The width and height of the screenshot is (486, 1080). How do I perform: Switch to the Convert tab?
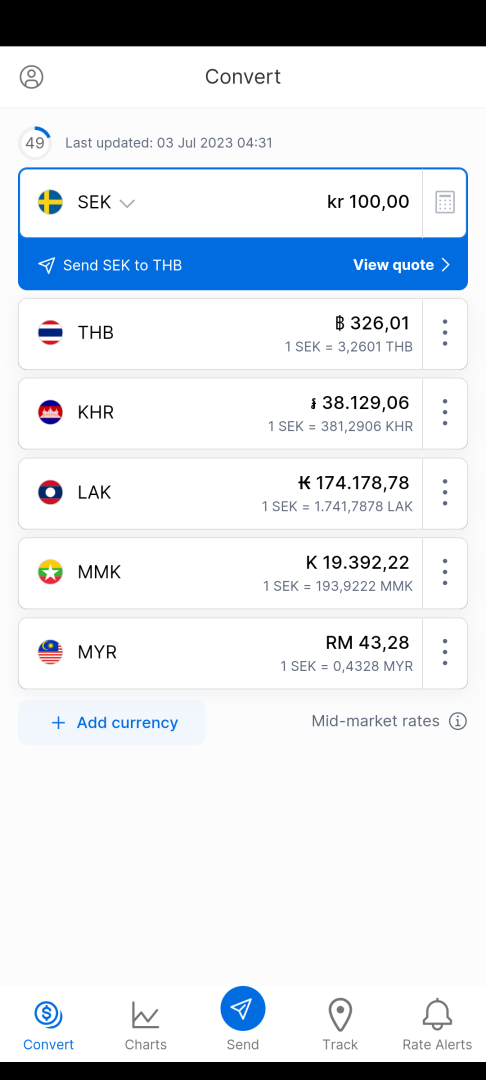[x=48, y=1025]
